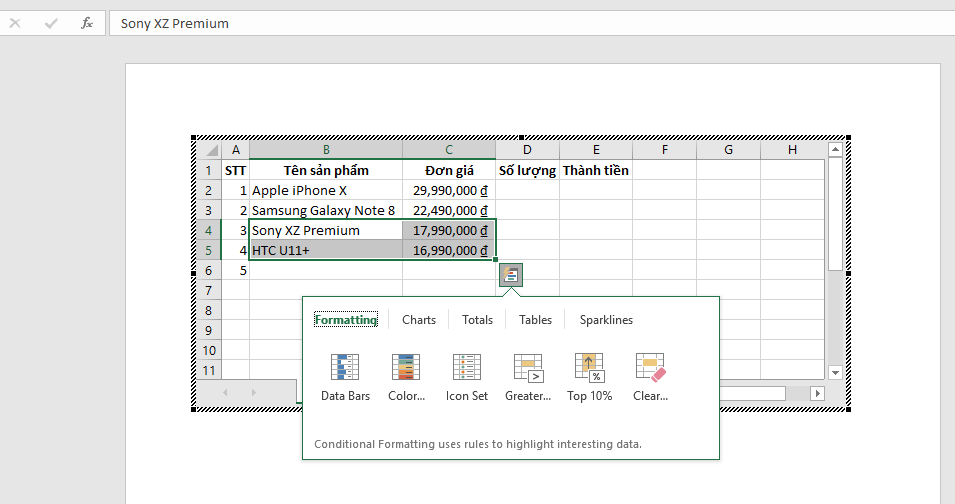The height and width of the screenshot is (504, 955).
Task: Click 'Sony XZ Premium' cell
Action: point(326,230)
